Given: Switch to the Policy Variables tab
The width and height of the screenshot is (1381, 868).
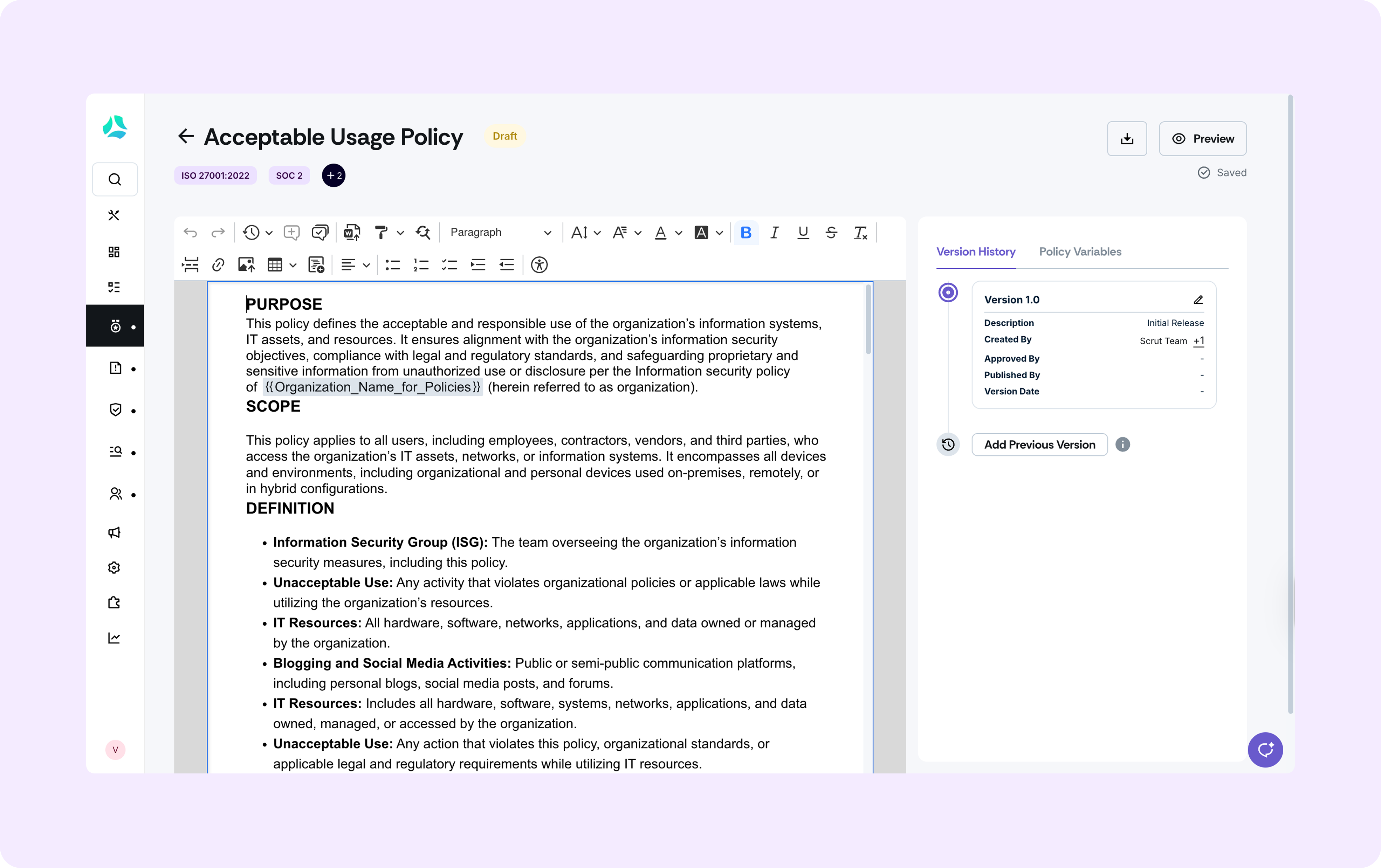Looking at the screenshot, I should tap(1080, 252).
